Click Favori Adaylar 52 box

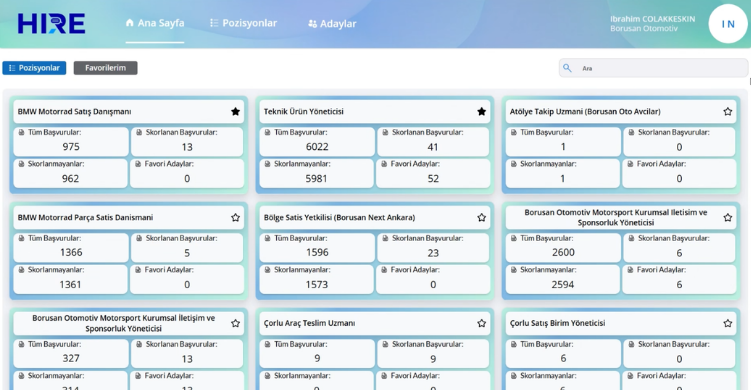click(433, 173)
